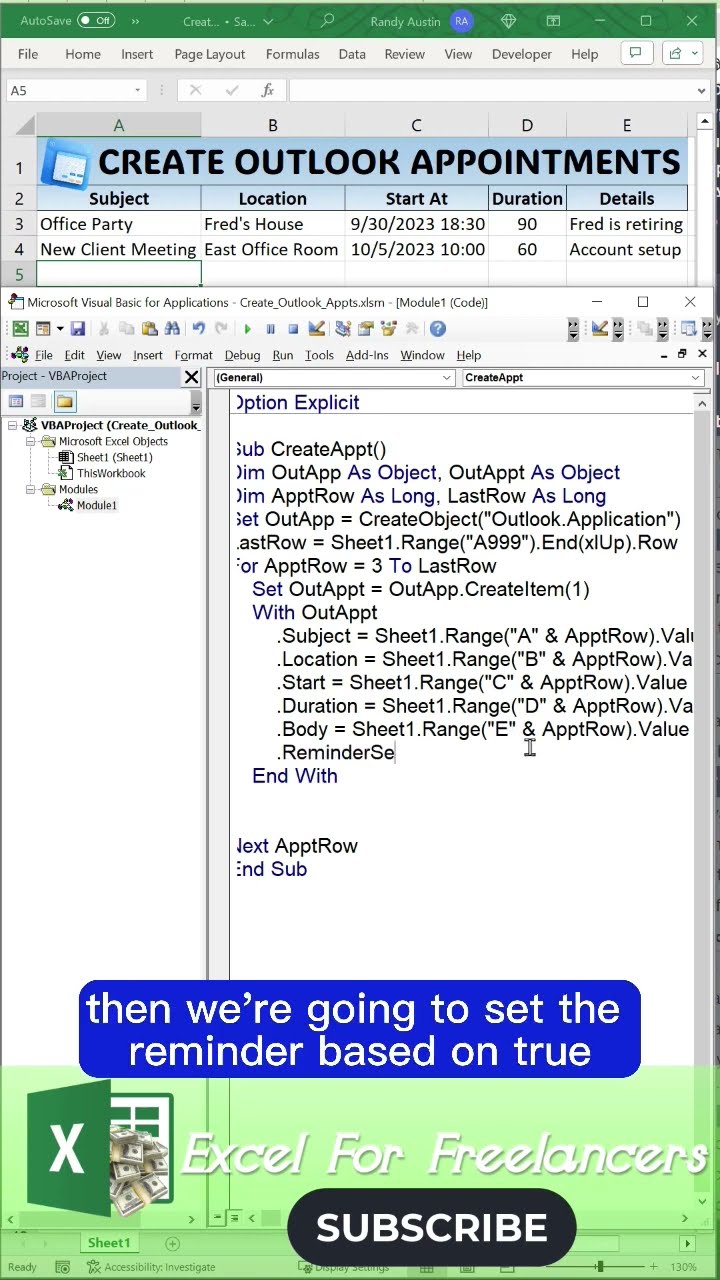
Task: Collapse the VBAProject tree node
Action: click(12, 425)
